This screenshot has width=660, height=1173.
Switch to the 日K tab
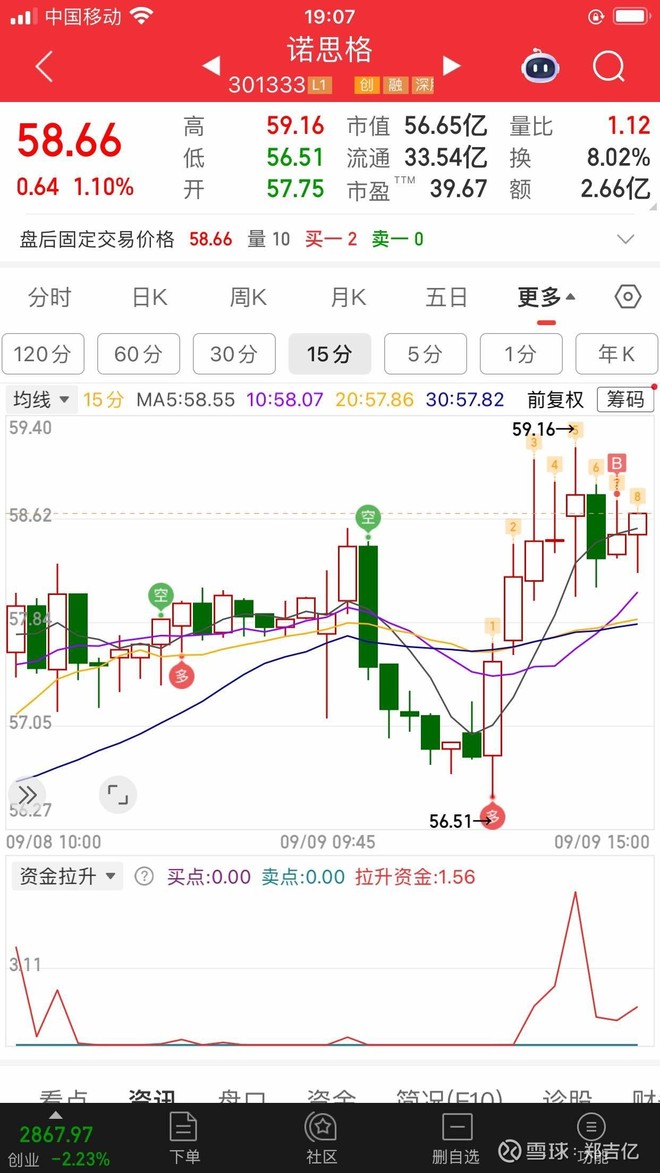150,297
